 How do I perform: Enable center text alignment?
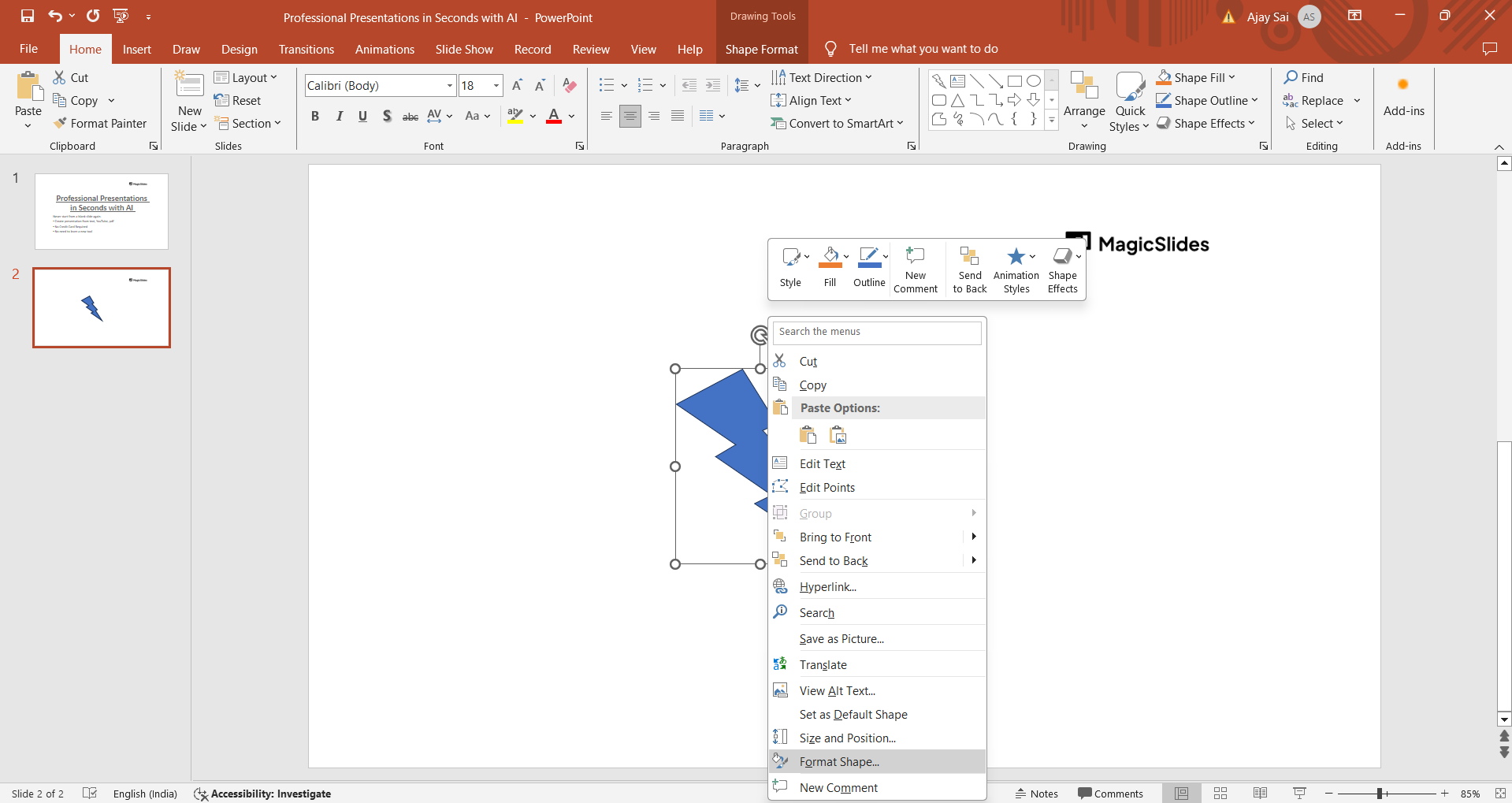630,117
